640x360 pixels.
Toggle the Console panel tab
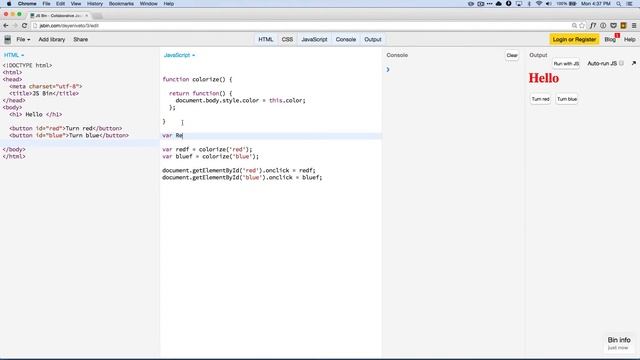[x=346, y=40]
